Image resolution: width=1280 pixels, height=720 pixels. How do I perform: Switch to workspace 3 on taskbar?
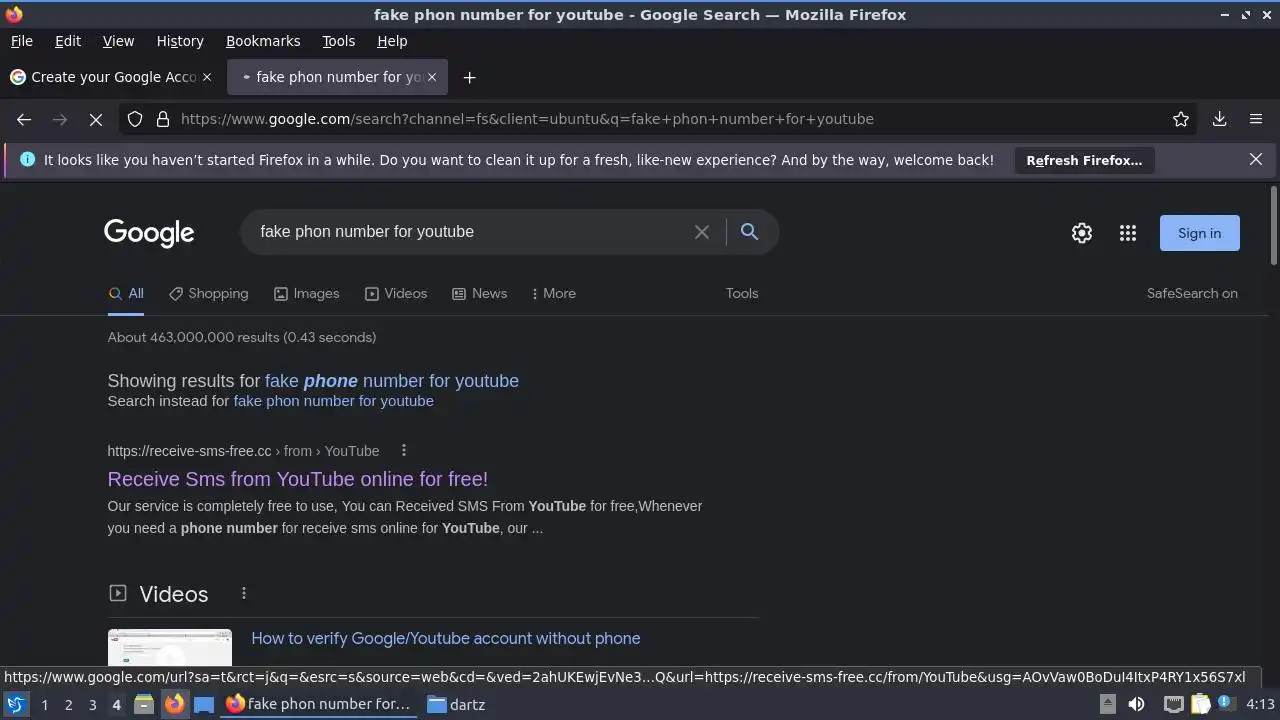92,704
